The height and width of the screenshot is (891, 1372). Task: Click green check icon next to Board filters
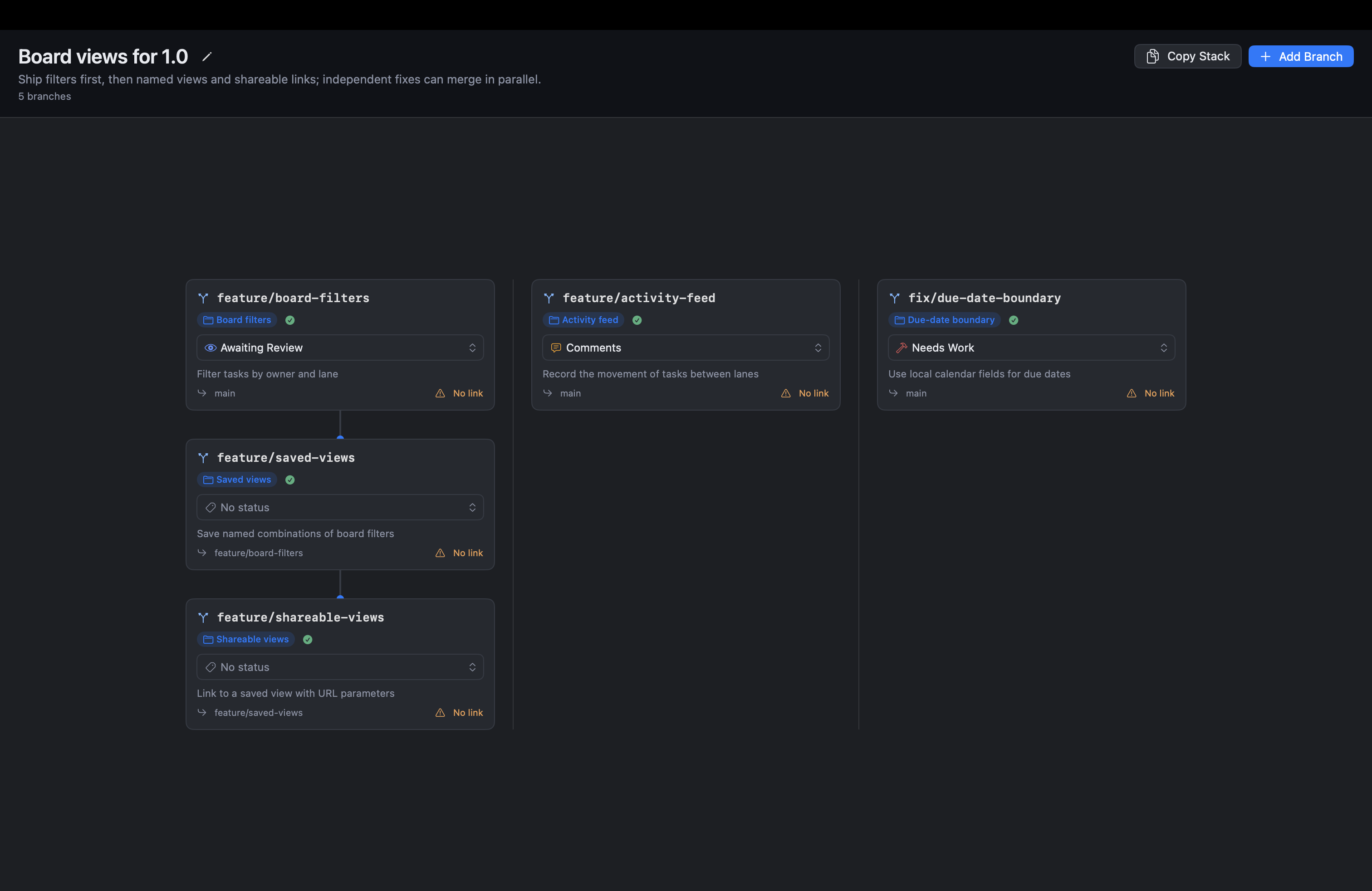(290, 320)
